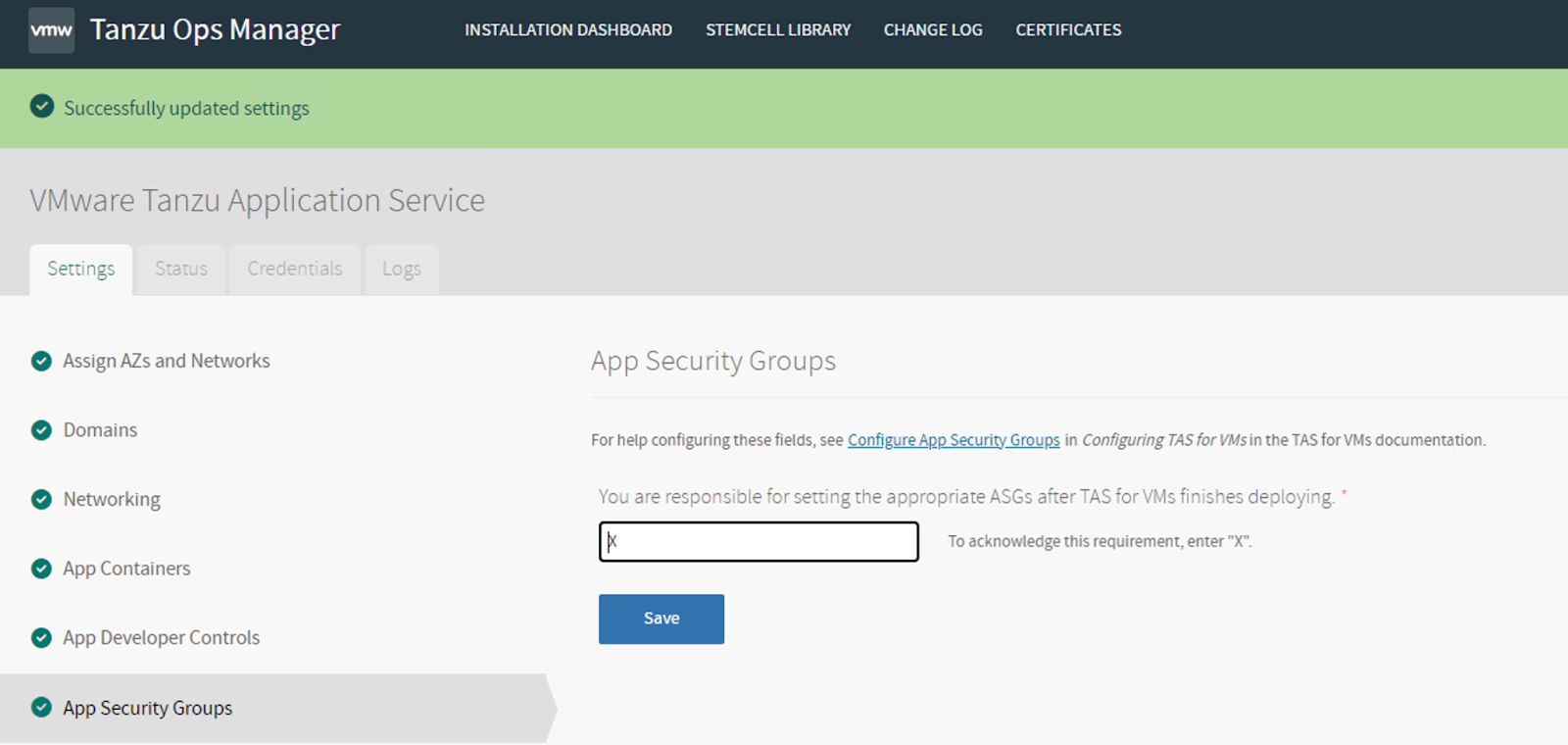
Task: Open Assign AZs and Networks settings
Action: click(x=167, y=361)
